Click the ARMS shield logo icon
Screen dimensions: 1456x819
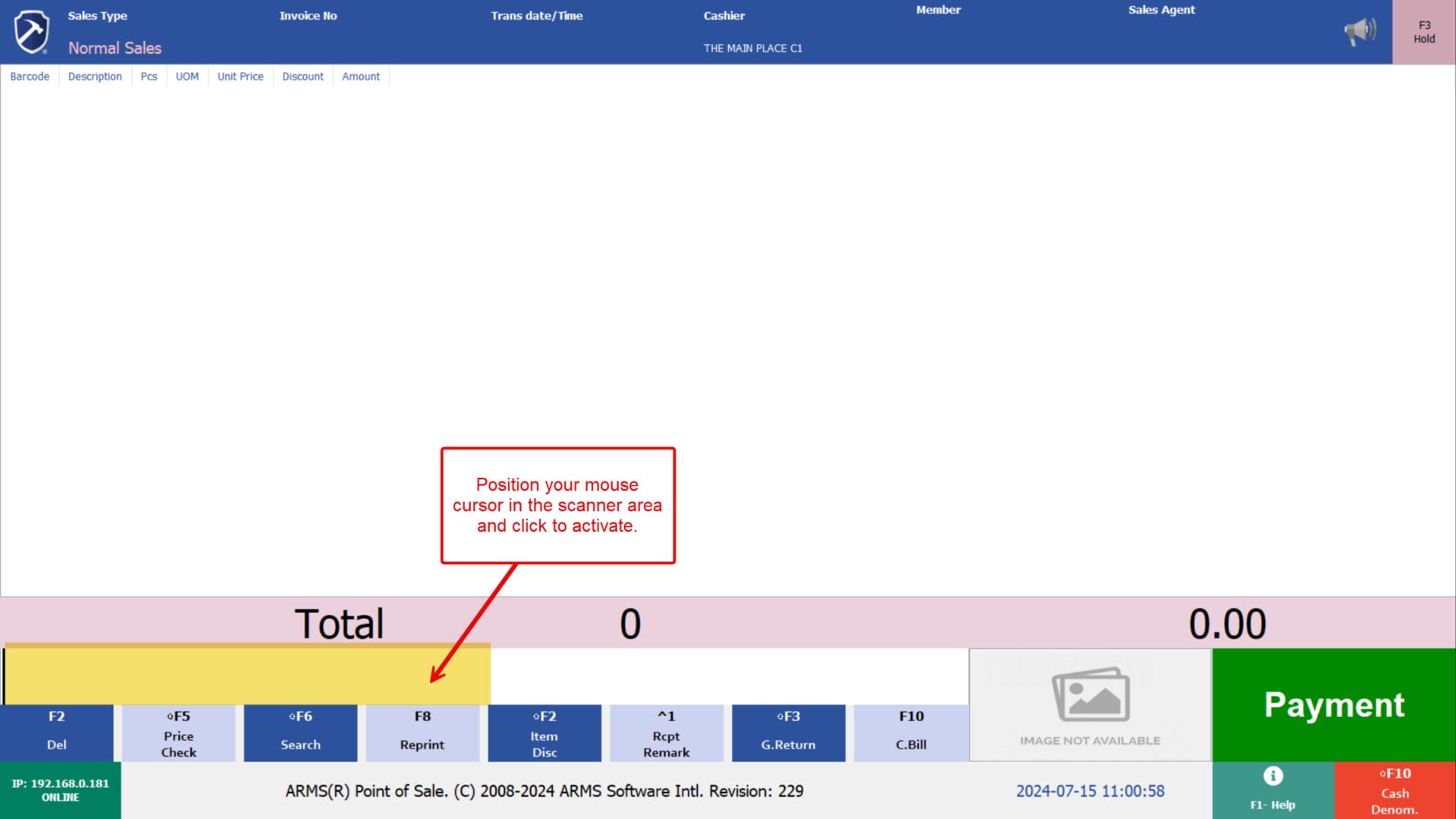coord(32,32)
